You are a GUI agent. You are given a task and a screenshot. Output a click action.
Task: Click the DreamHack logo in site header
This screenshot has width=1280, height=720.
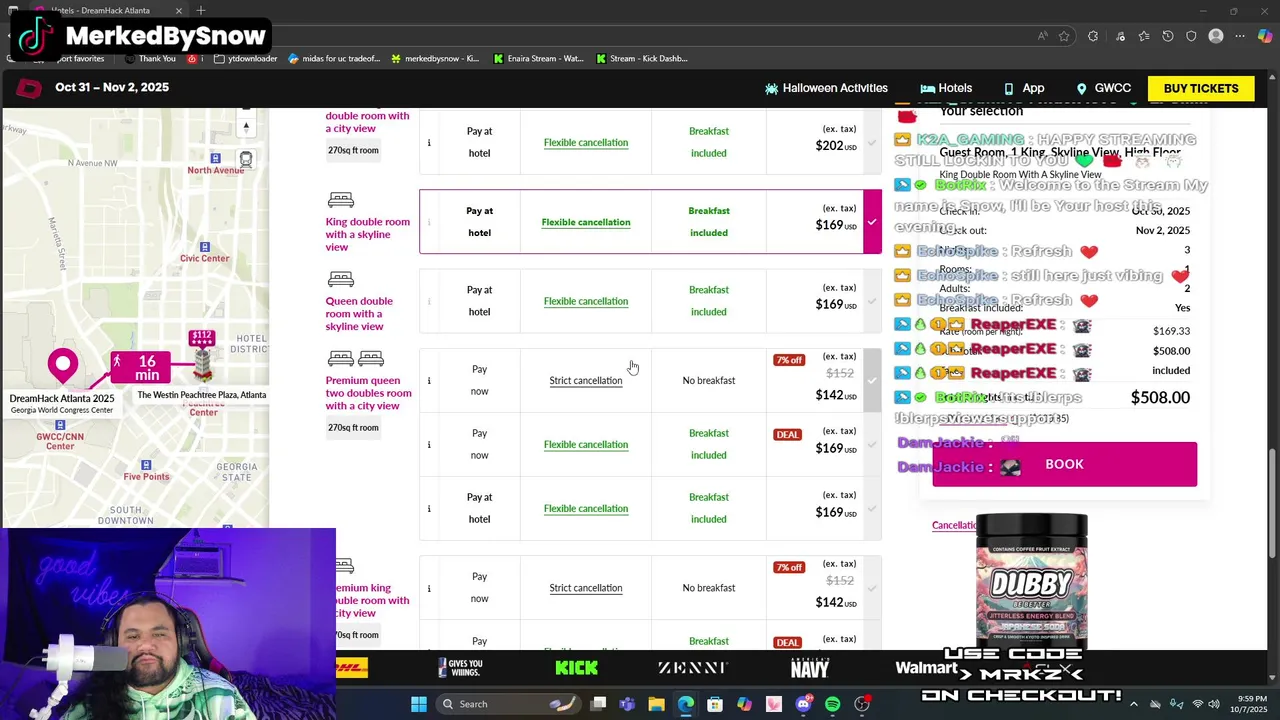(29, 88)
